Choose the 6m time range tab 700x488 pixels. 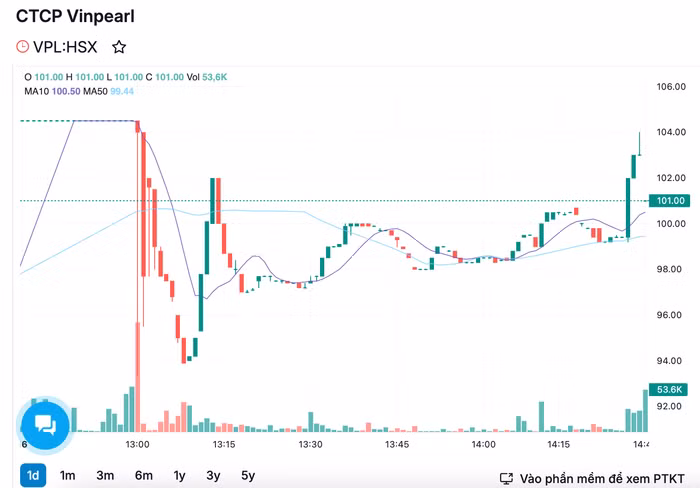click(142, 476)
